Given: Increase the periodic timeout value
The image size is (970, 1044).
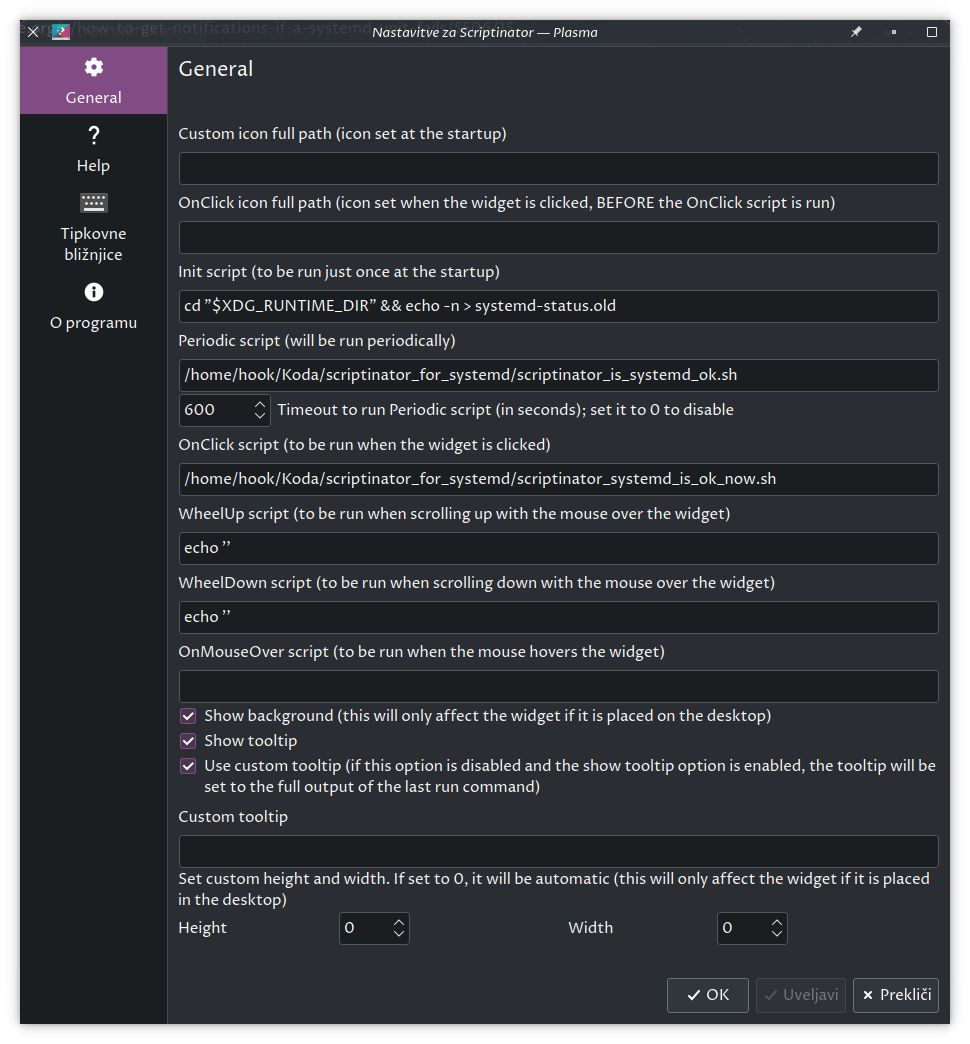Looking at the screenshot, I should pos(260,403).
